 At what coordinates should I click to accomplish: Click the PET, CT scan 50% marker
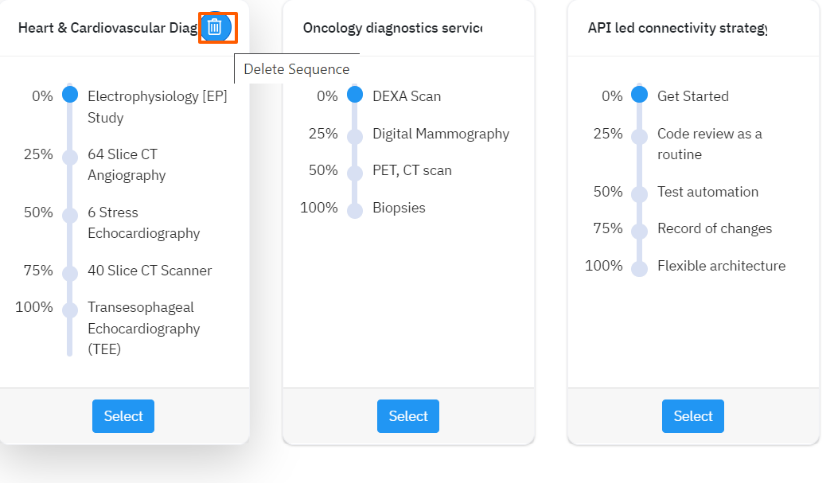pyautogui.click(x=354, y=173)
